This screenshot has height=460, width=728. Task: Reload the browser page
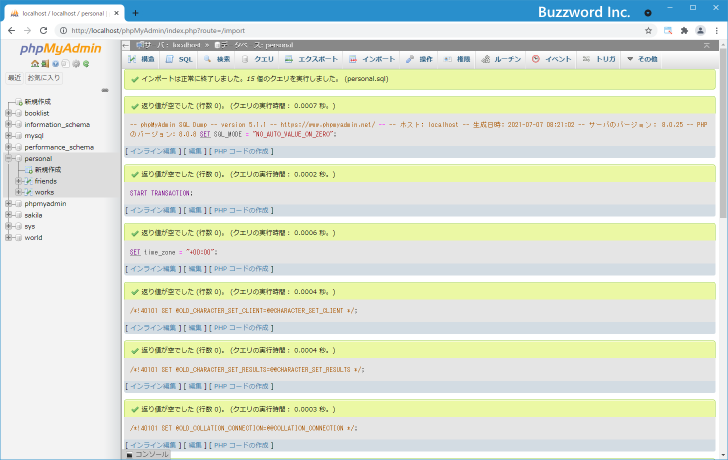pyautogui.click(x=44, y=31)
